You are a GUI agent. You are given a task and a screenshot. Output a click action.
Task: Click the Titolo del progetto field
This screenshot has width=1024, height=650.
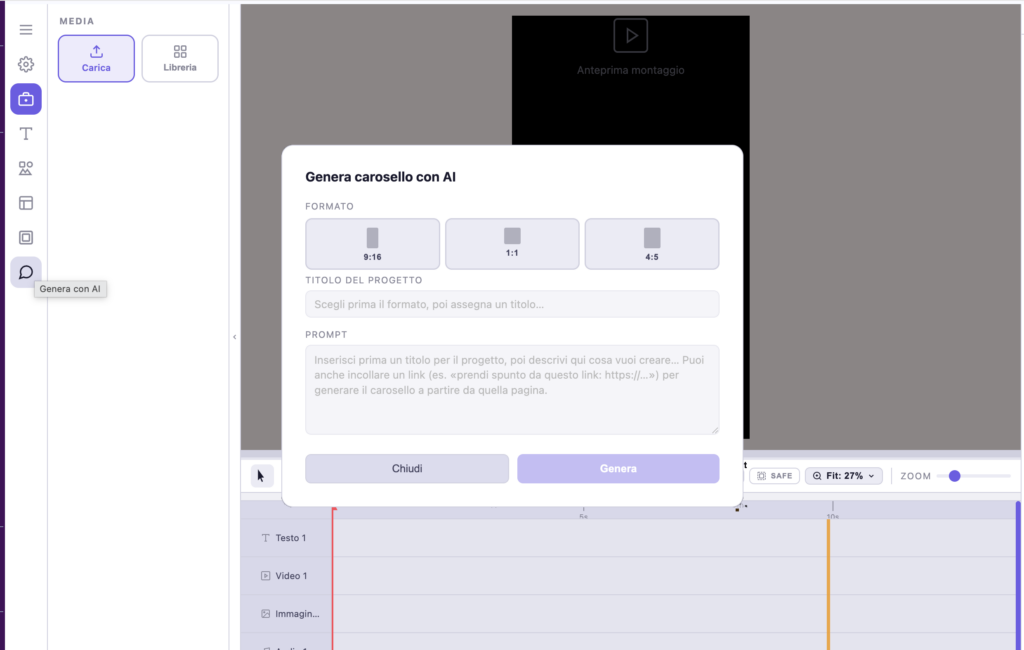[512, 304]
